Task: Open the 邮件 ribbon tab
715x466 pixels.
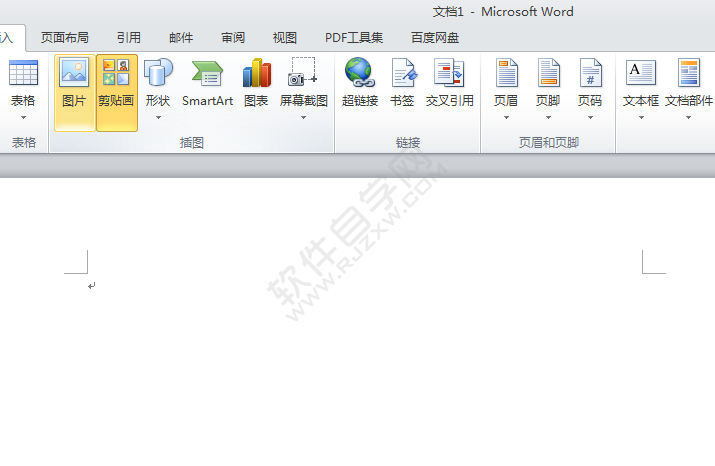Action: pyautogui.click(x=181, y=37)
